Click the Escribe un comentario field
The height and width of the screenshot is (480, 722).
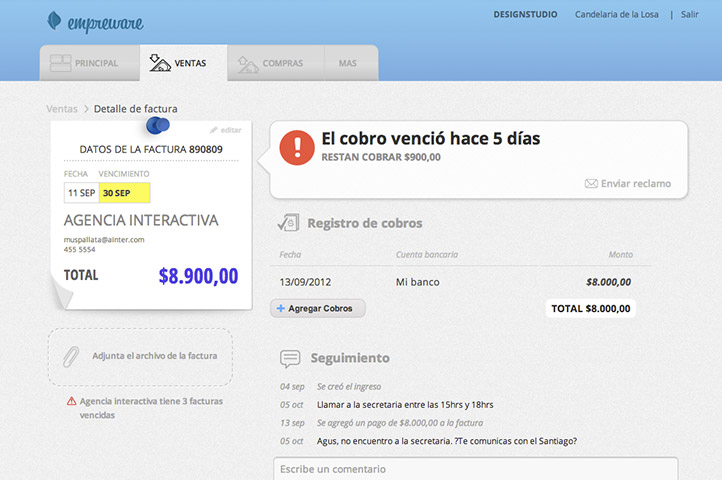click(476, 468)
